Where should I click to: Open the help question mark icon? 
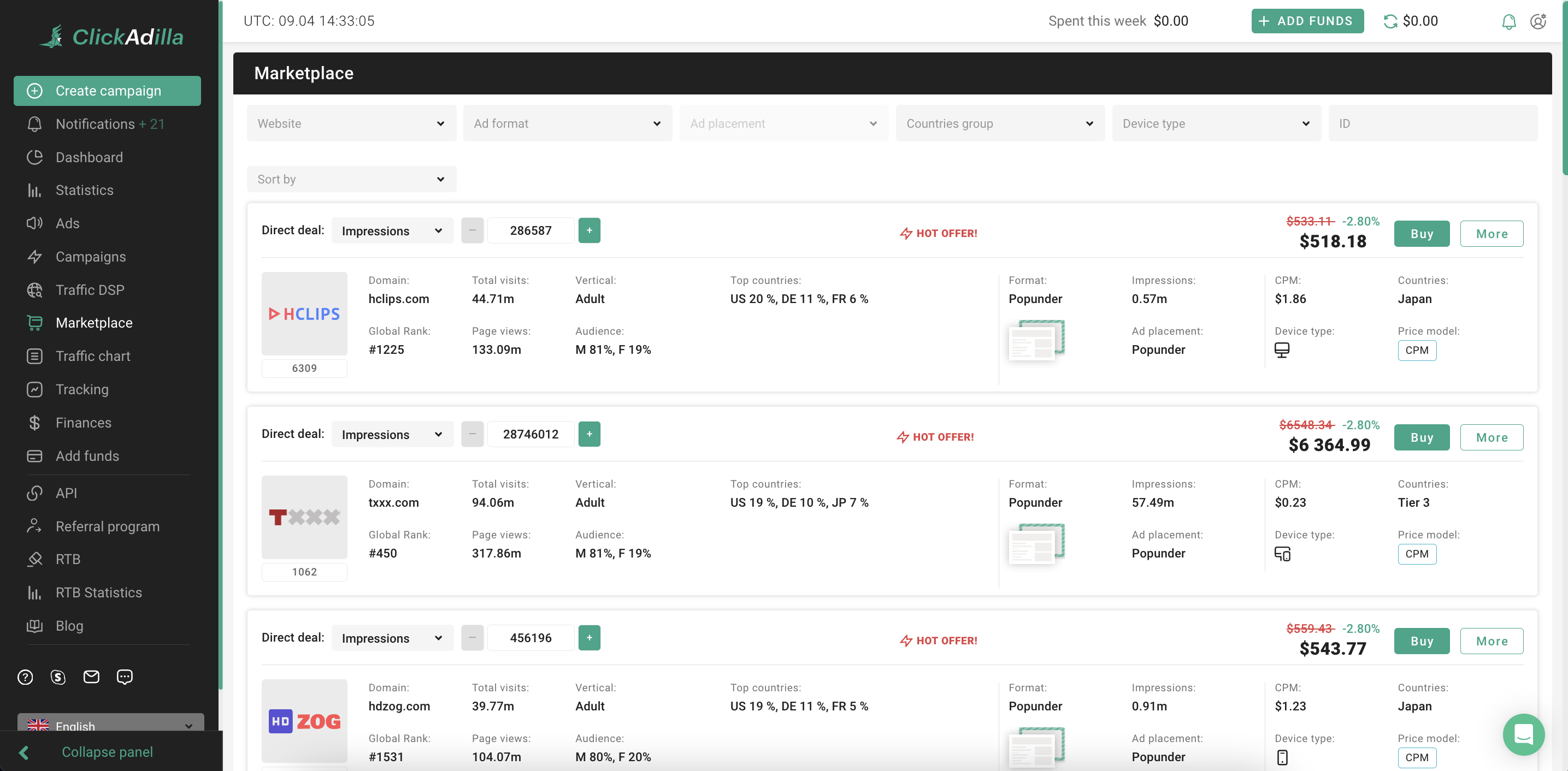tap(25, 677)
